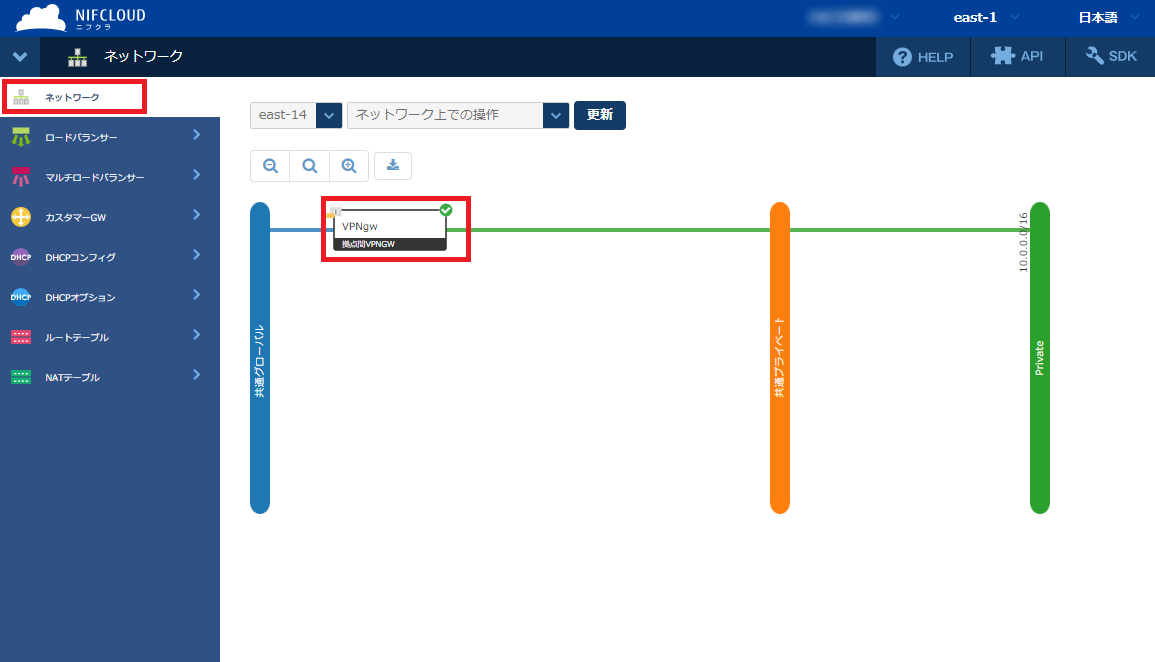This screenshot has width=1155, height=662.
Task: Expand the top-left service menu chevron
Action: tap(20, 57)
